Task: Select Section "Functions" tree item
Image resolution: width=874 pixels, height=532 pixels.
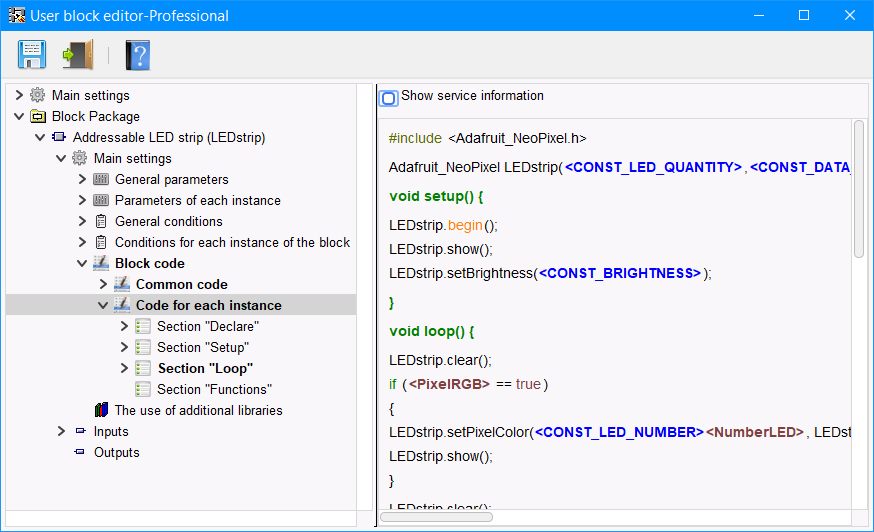Action: [214, 390]
